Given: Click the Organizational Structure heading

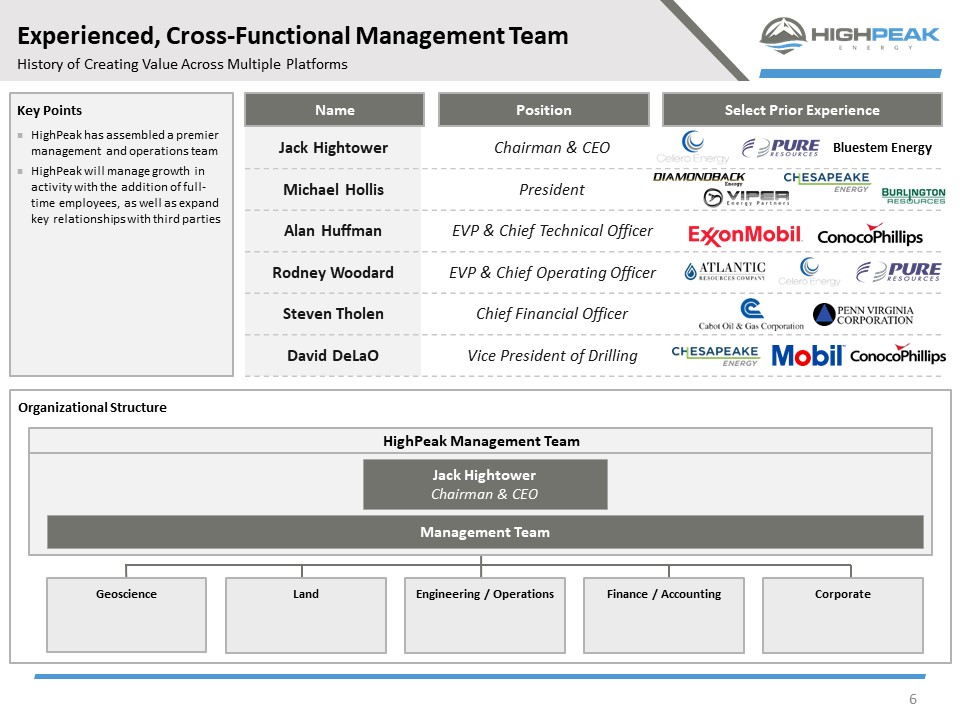Looking at the screenshot, I should [x=92, y=408].
